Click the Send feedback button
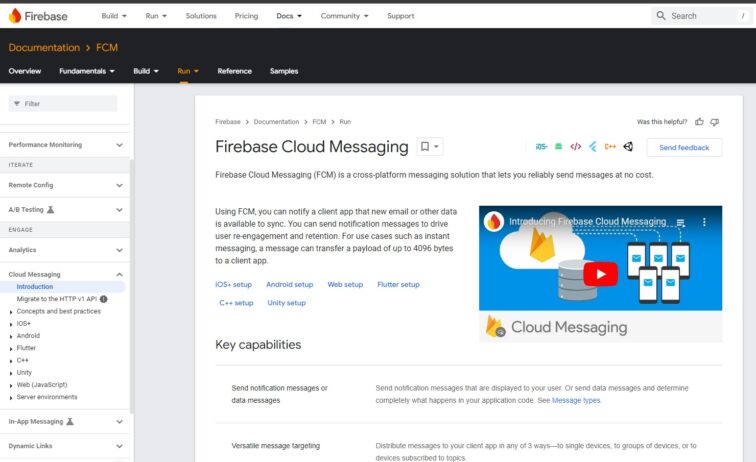This screenshot has height=462, width=756. coord(684,148)
